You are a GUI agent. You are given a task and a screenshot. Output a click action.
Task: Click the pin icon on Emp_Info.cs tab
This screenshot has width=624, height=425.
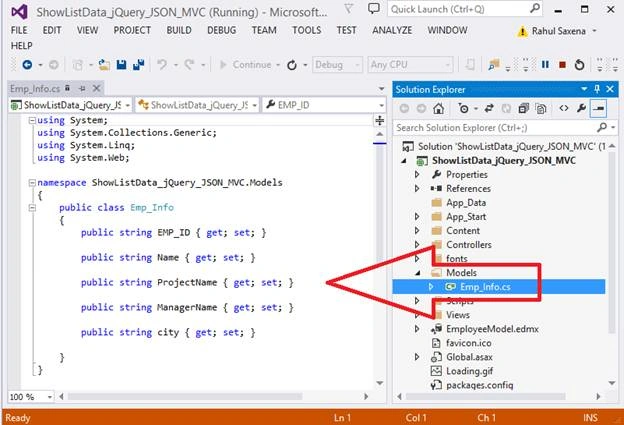(82, 88)
